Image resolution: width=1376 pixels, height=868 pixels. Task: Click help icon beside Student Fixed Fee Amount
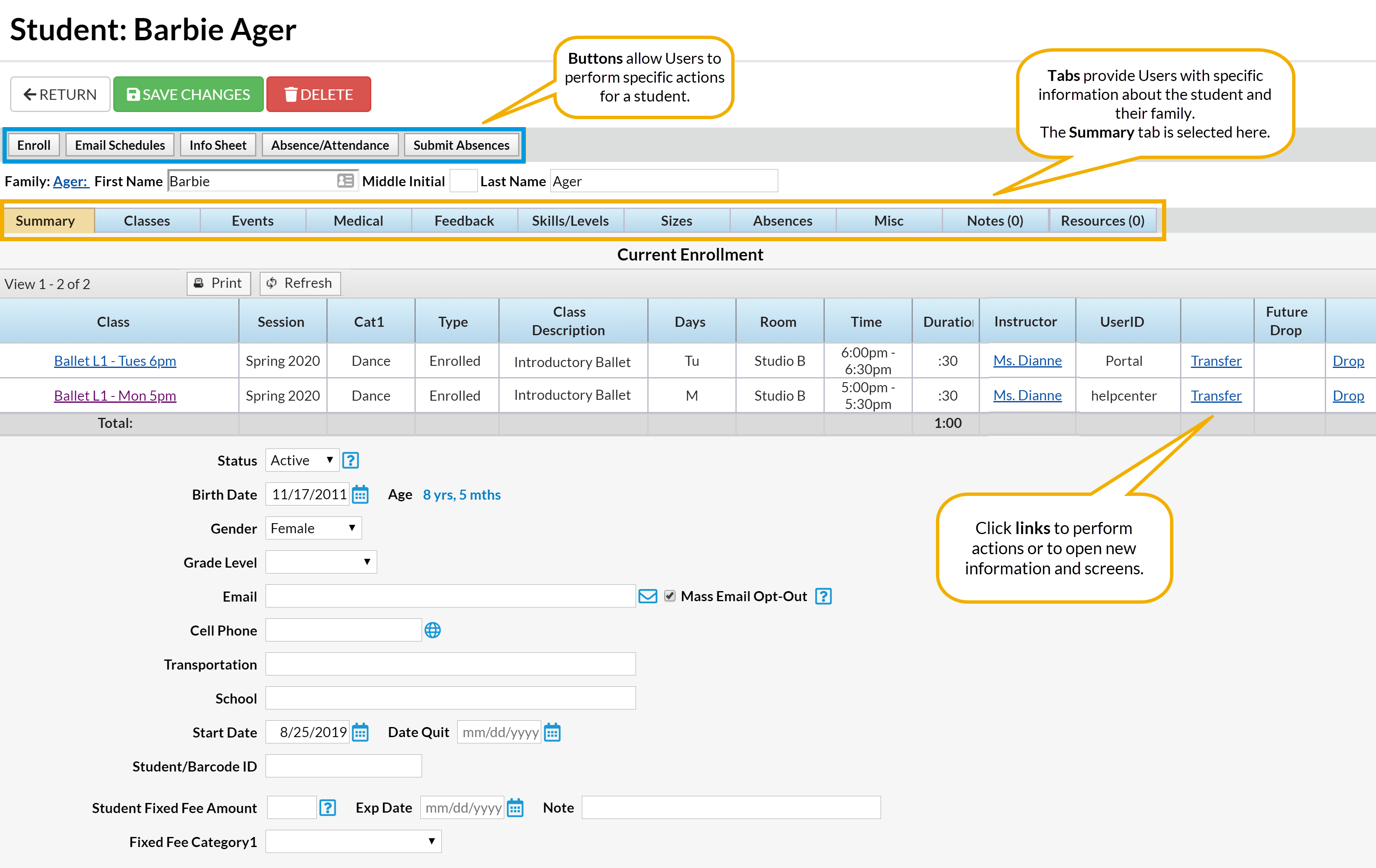click(327, 808)
